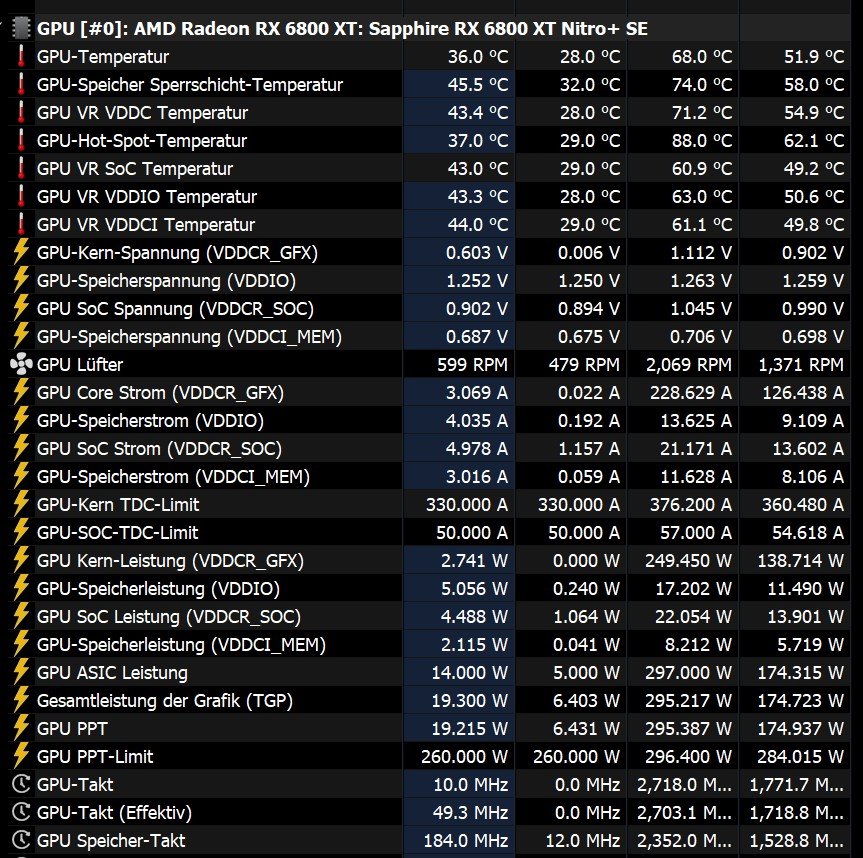
Task: Click the 184.0 MHz current Speicher-Takt value
Action: tap(466, 840)
